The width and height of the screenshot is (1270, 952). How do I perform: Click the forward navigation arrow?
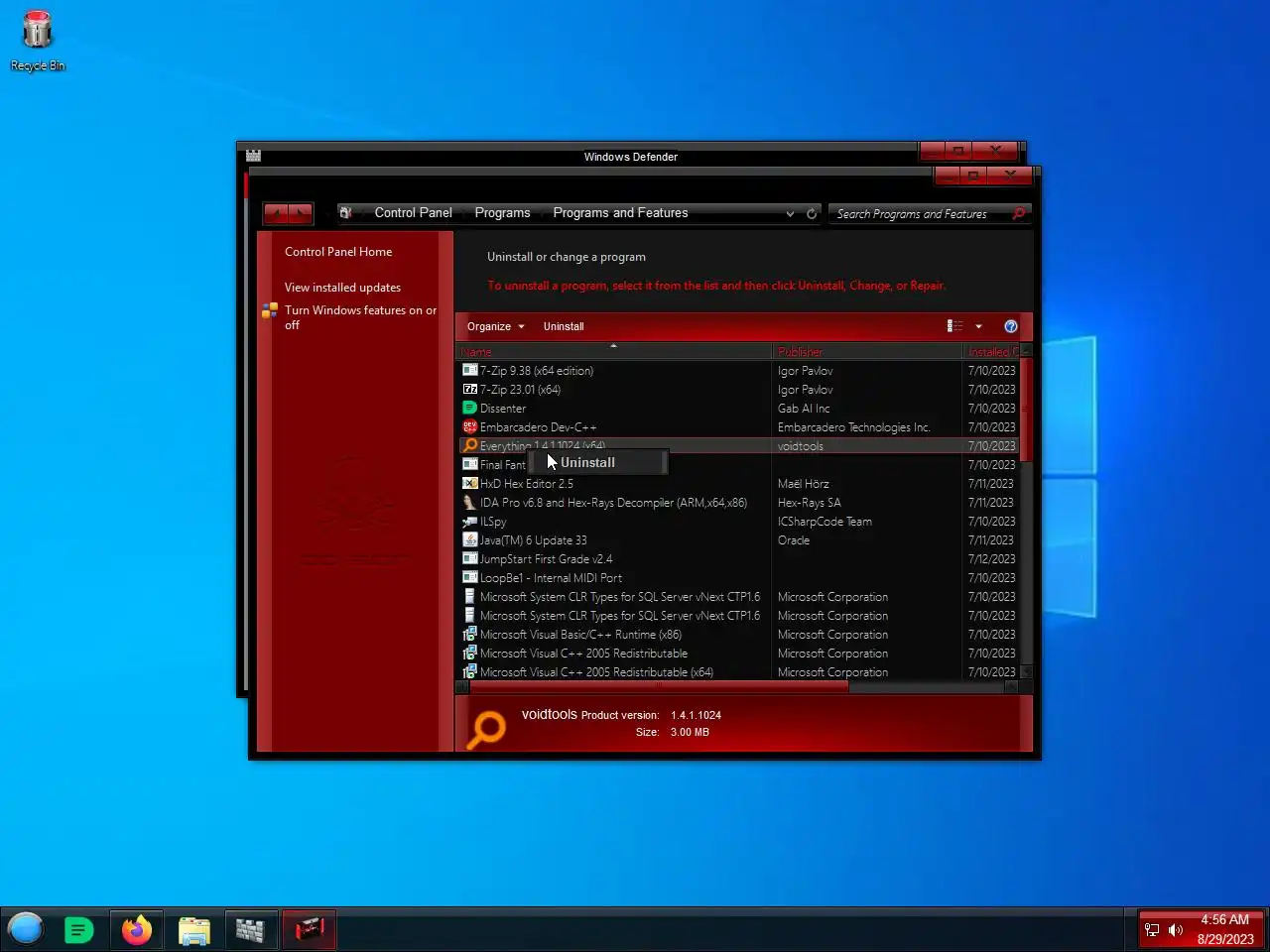301,213
